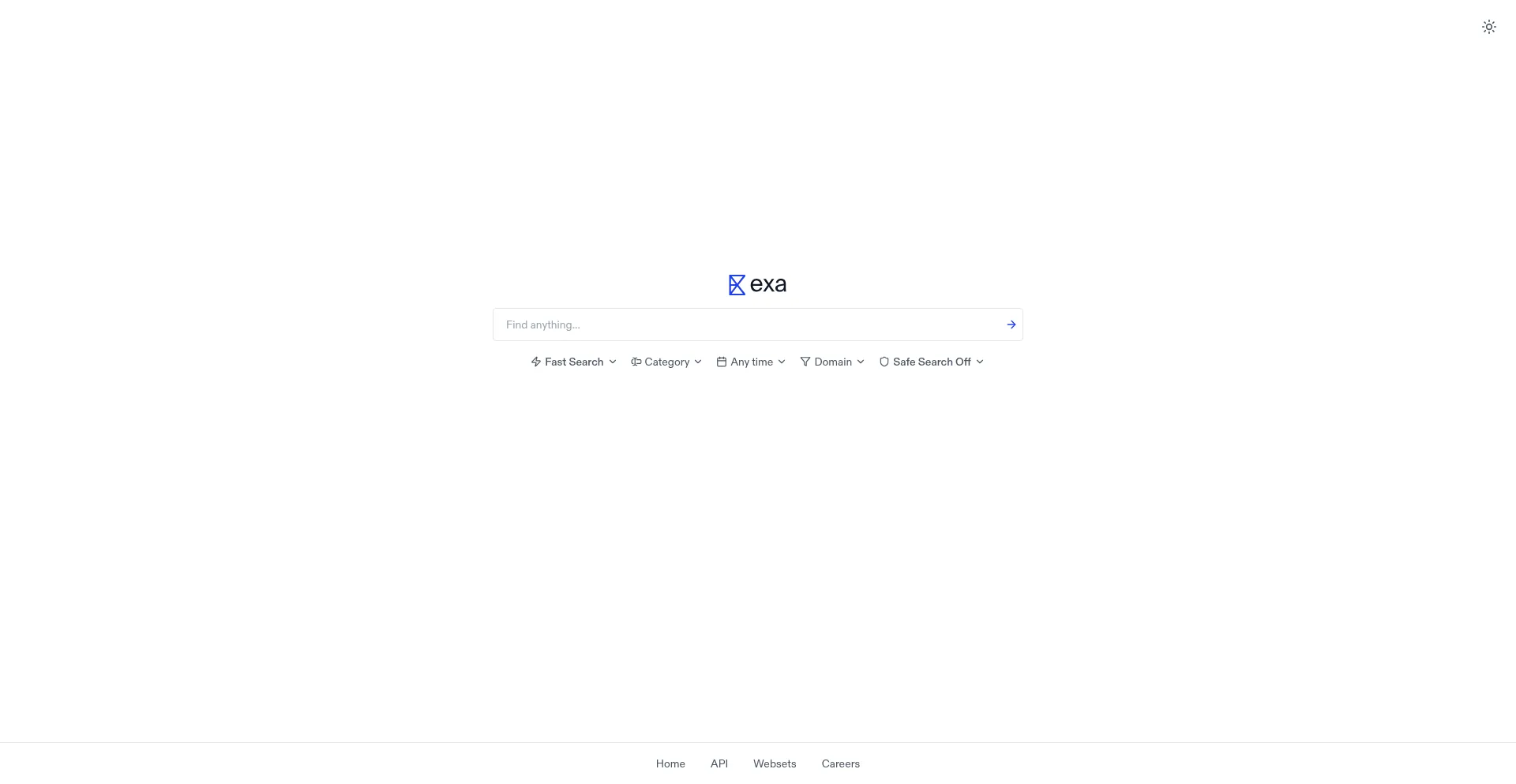This screenshot has height=784, width=1516.
Task: Click the lightning bolt Fast Search icon
Action: (x=536, y=362)
